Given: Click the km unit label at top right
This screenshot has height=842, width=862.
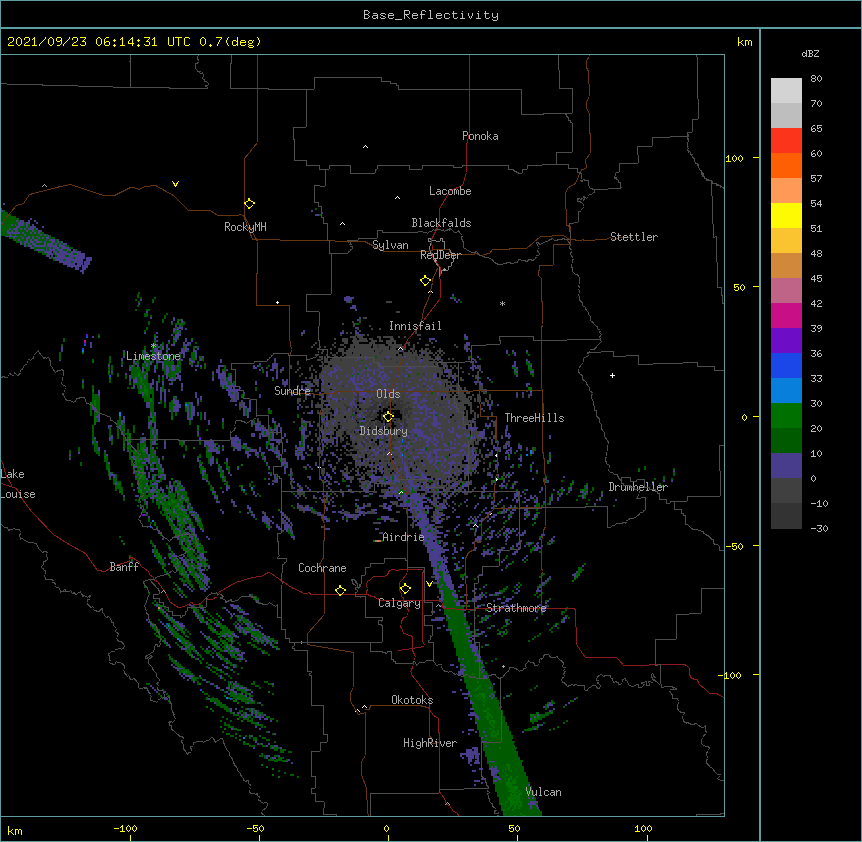Looking at the screenshot, I should [744, 42].
